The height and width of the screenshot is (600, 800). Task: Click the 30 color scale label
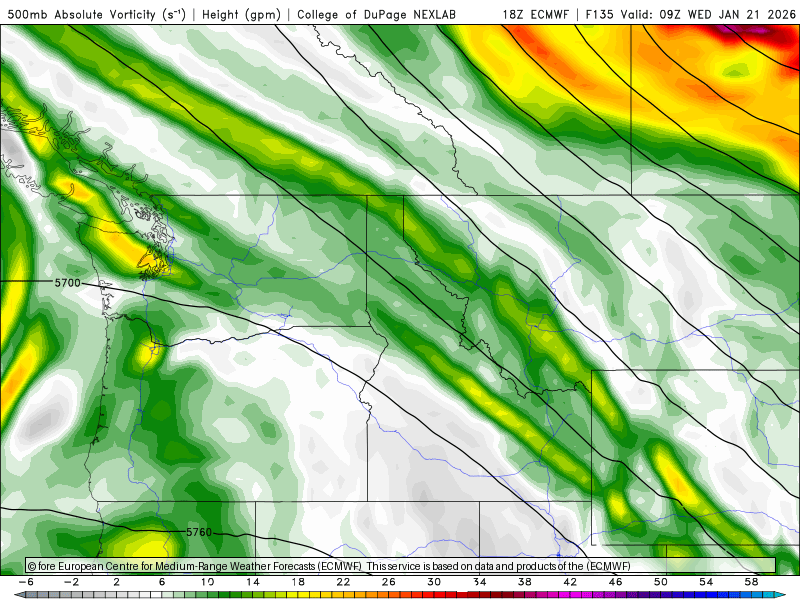434,582
